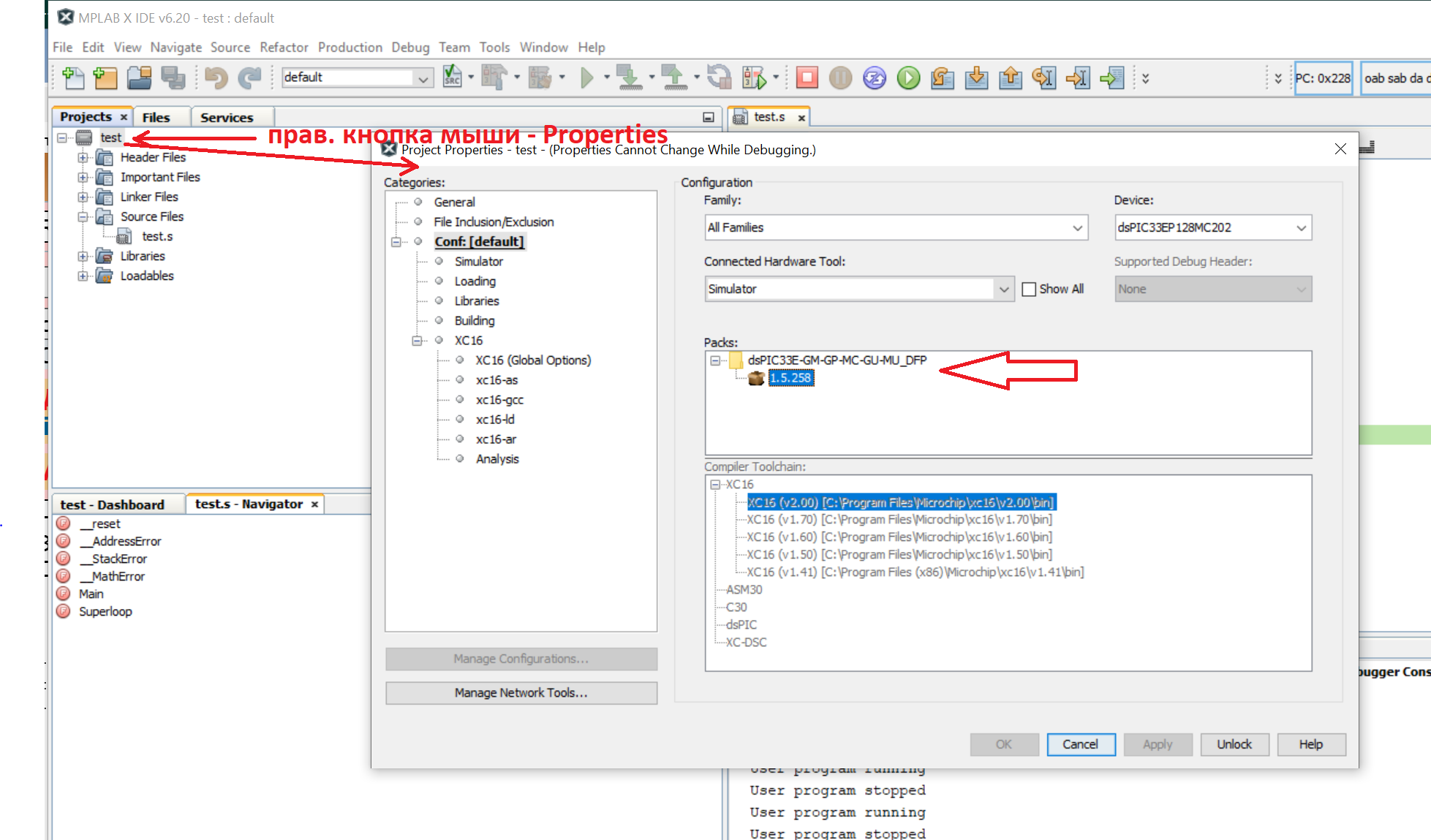Click the Step Out debug icon

click(1011, 77)
